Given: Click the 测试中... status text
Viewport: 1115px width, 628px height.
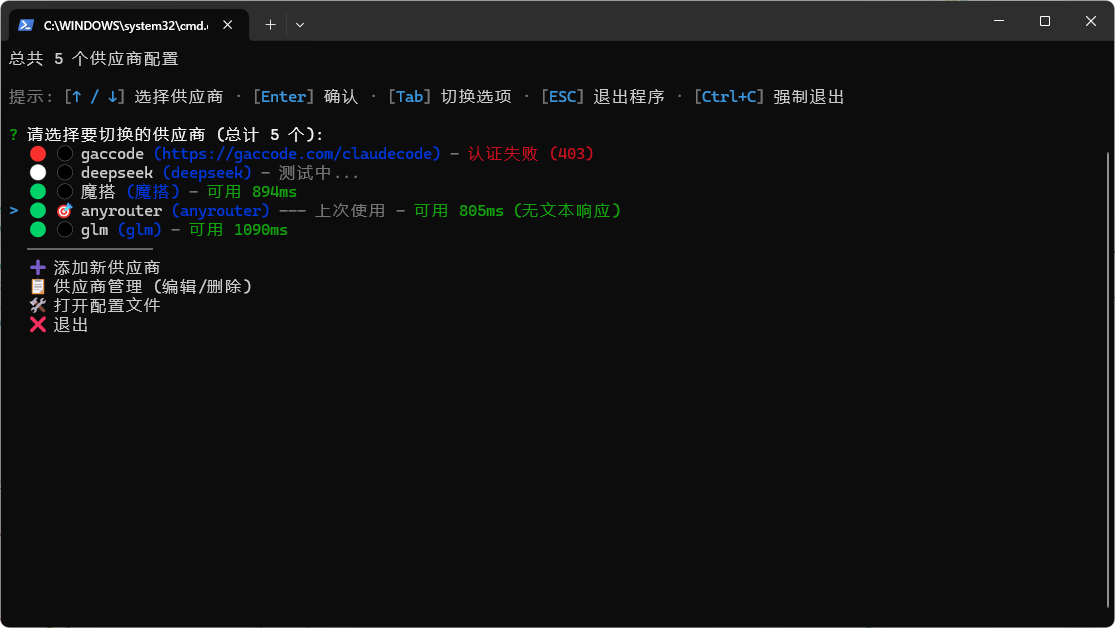Looking at the screenshot, I should [x=319, y=173].
